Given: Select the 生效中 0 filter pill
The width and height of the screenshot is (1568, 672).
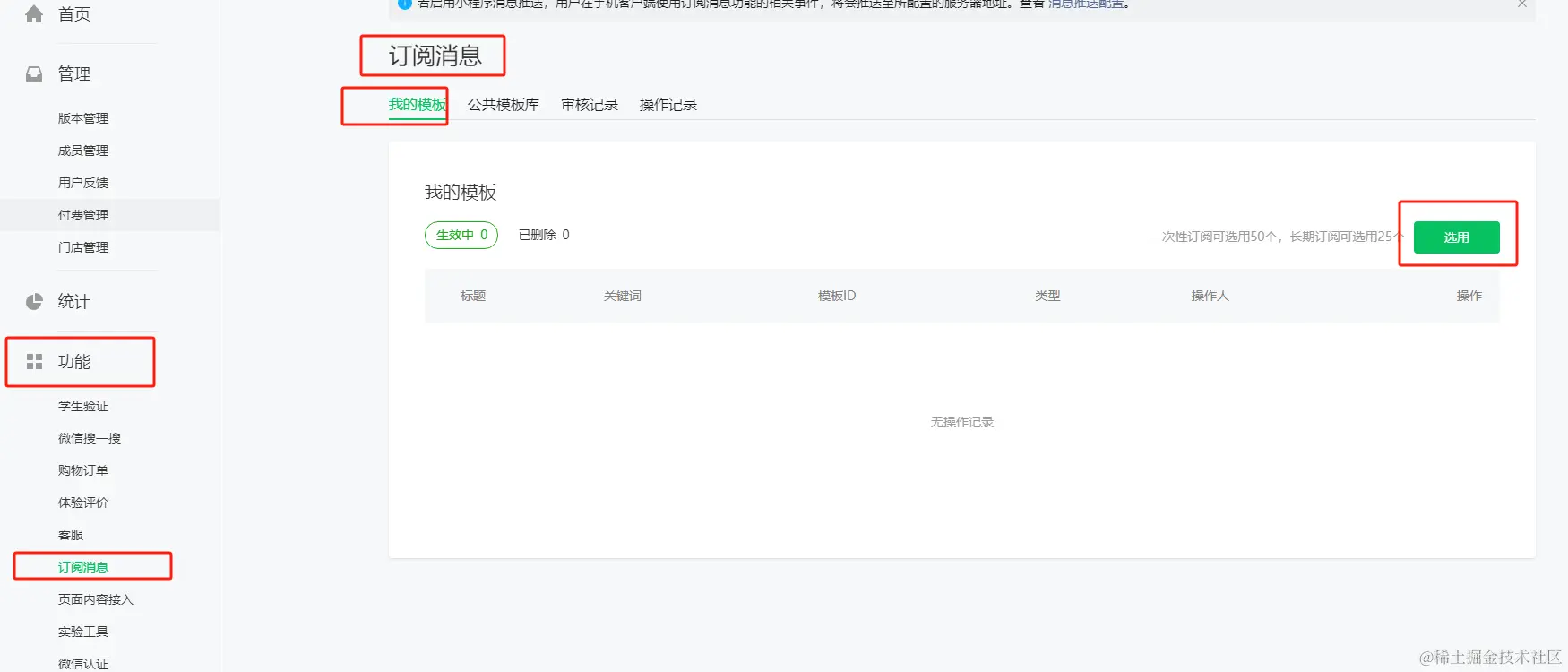Looking at the screenshot, I should tap(461, 235).
